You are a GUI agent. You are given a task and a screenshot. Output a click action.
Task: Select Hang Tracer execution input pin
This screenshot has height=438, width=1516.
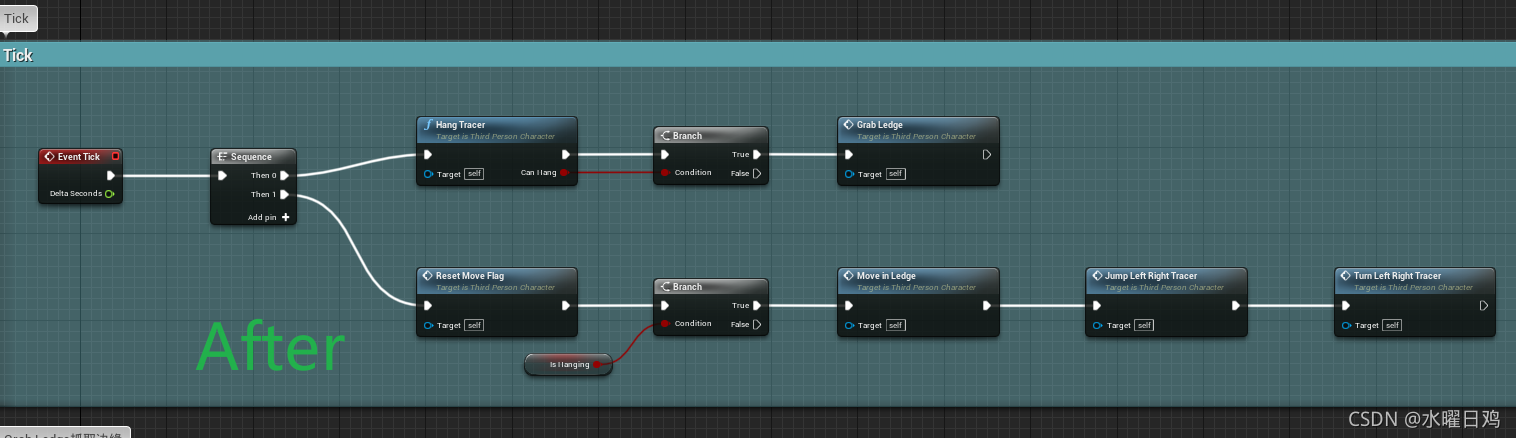(428, 154)
